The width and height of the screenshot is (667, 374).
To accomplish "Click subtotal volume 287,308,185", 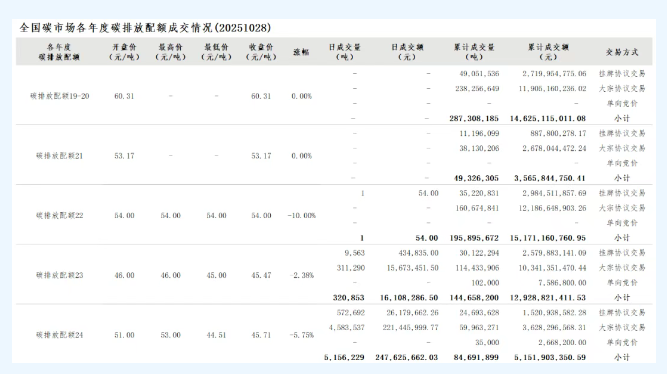I will pos(474,118).
